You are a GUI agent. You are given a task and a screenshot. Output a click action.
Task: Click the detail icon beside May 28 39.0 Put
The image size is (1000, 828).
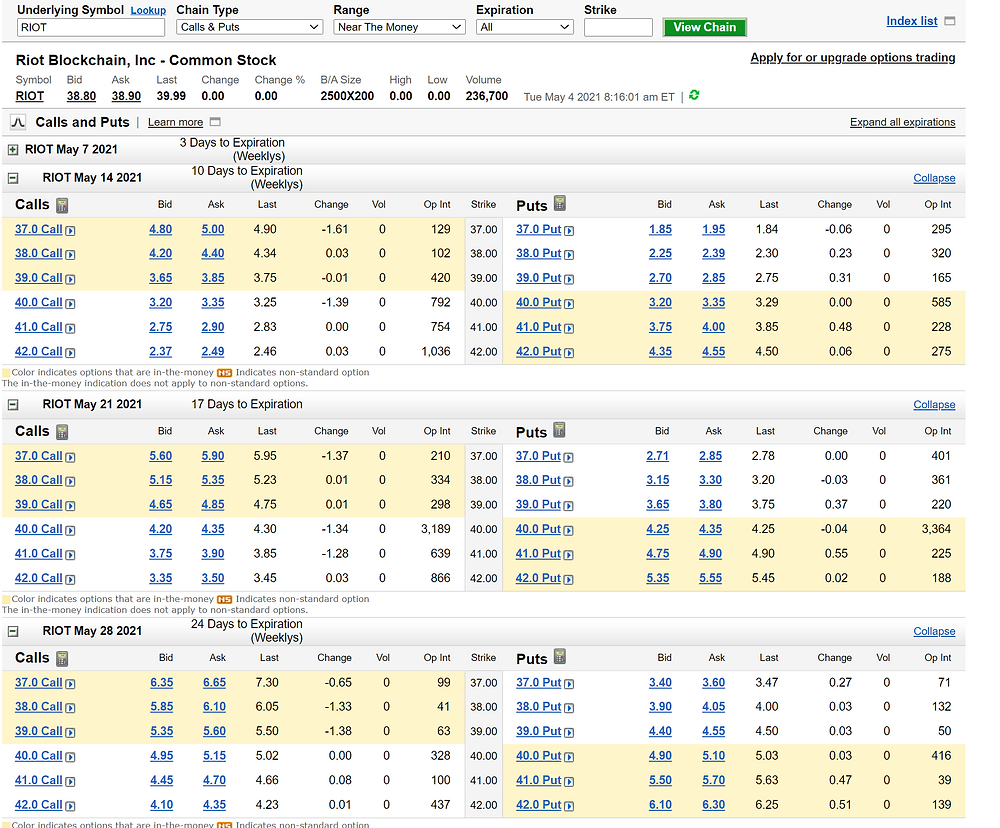coord(569,732)
